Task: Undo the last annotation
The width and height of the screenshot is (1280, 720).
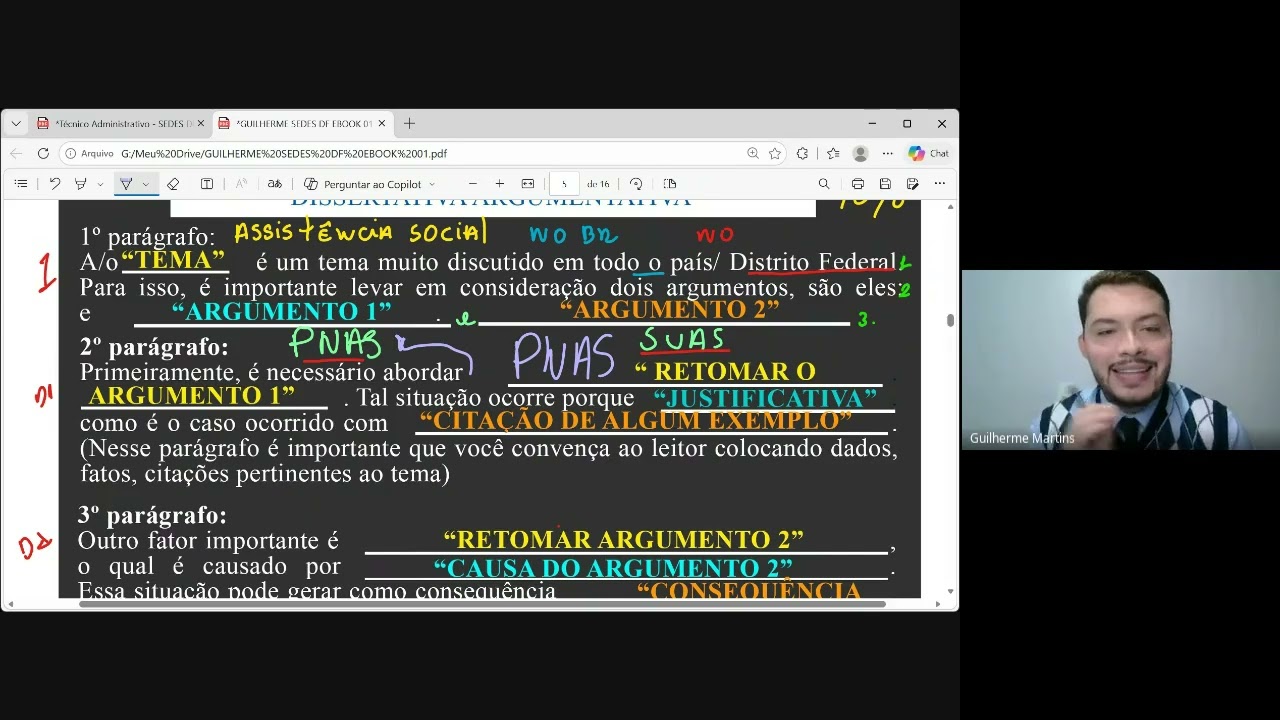Action: (55, 184)
